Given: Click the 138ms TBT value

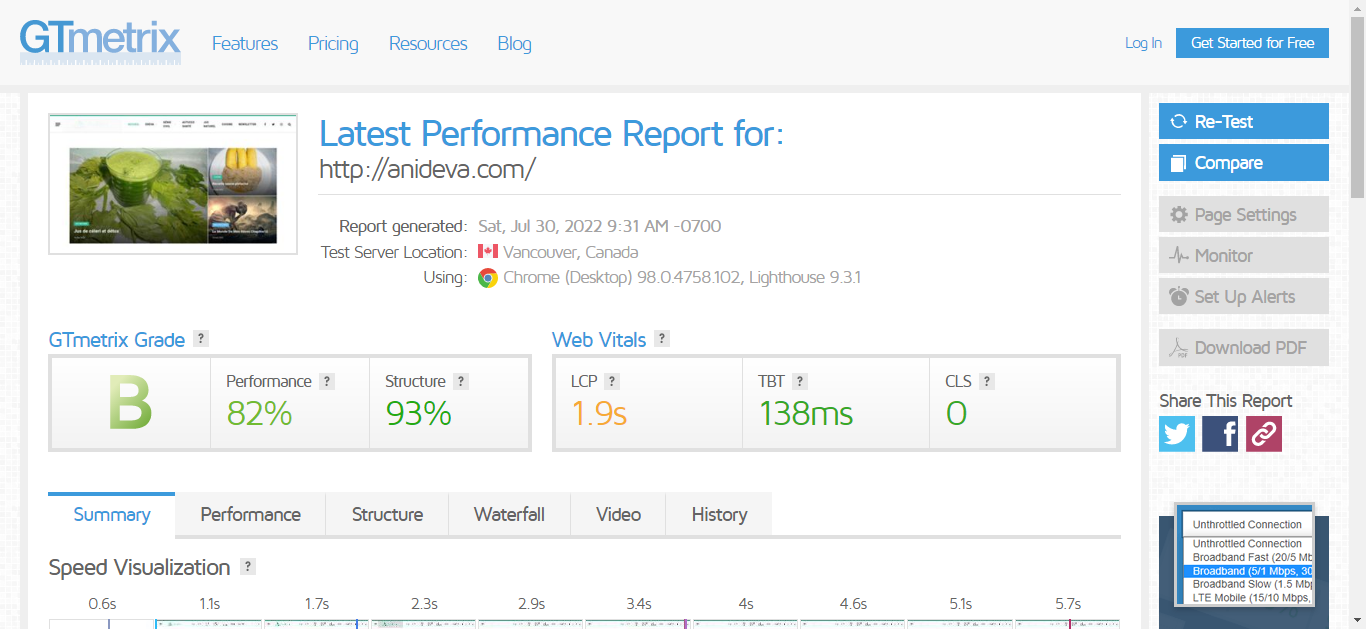Looking at the screenshot, I should [806, 413].
